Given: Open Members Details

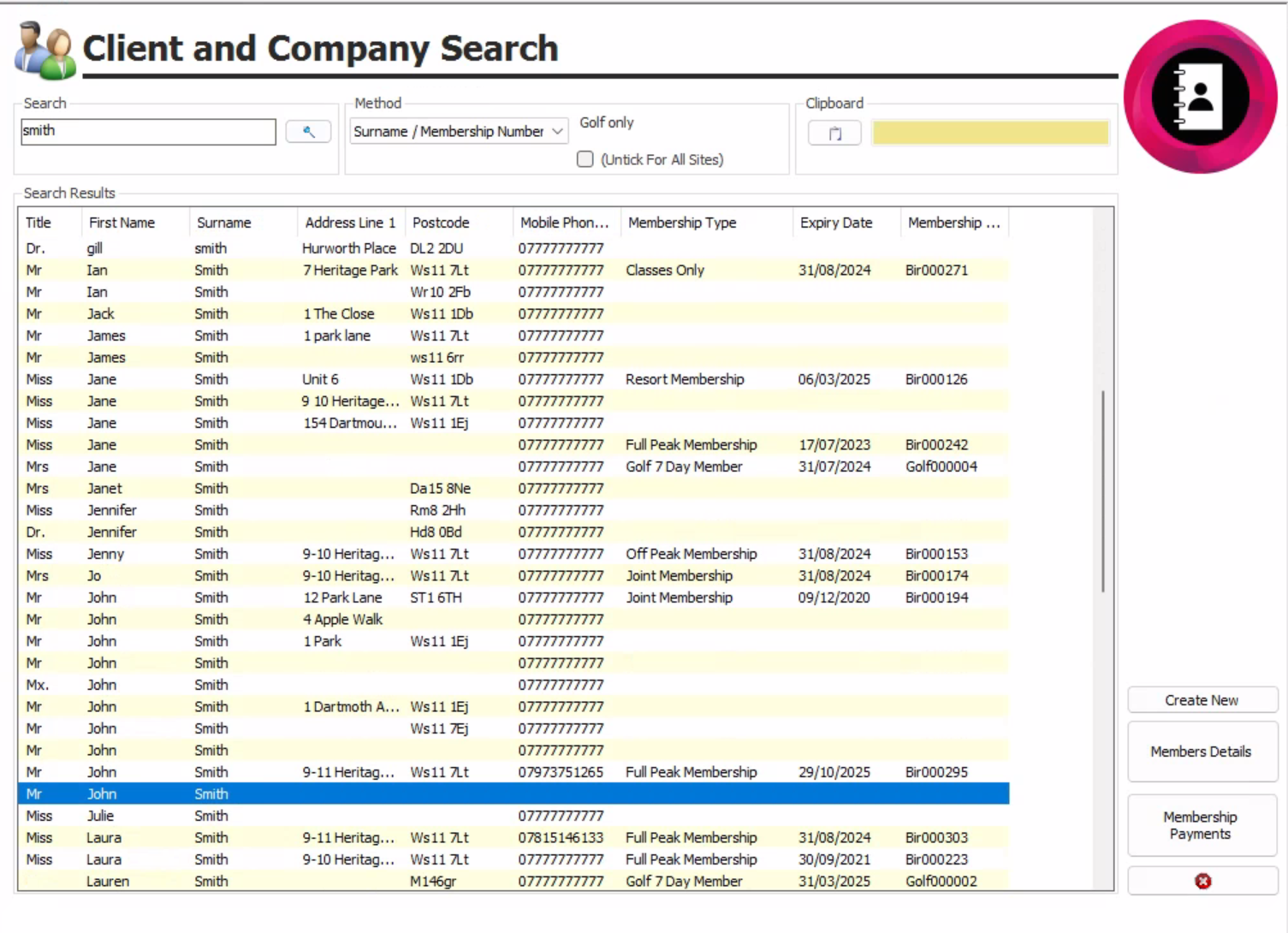Looking at the screenshot, I should point(1202,752).
